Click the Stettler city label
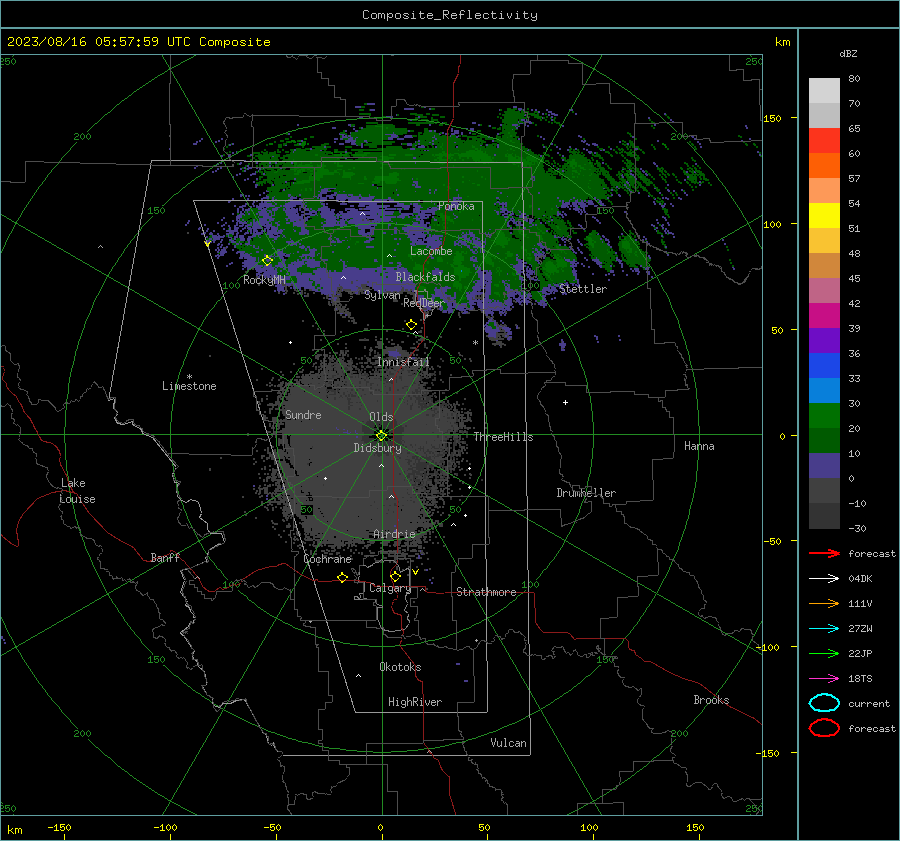Viewport: 900px width, 841px height. [583, 289]
